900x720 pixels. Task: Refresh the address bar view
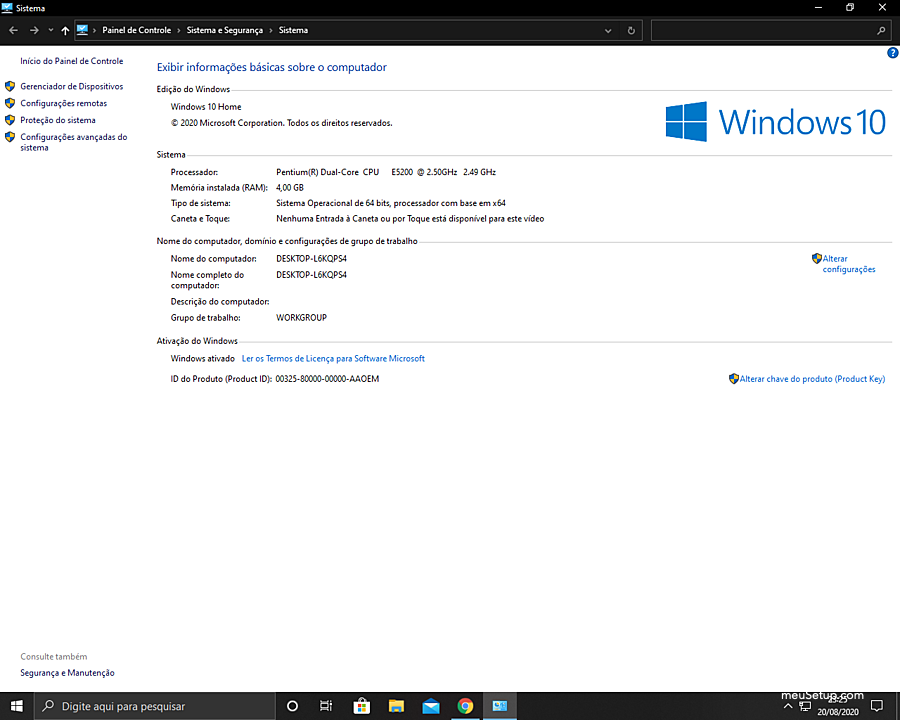click(631, 31)
